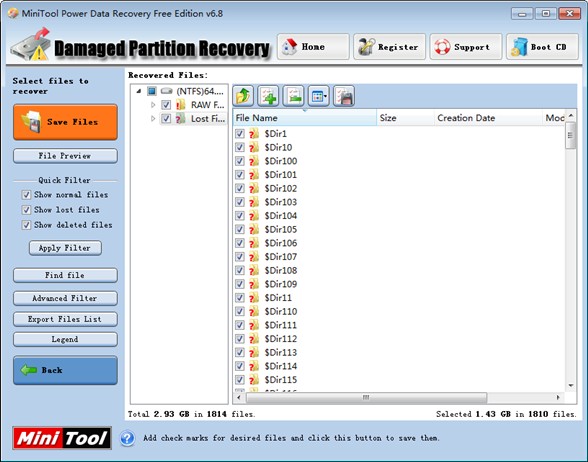
Task: Sort by File Name column header
Action: (x=305, y=118)
